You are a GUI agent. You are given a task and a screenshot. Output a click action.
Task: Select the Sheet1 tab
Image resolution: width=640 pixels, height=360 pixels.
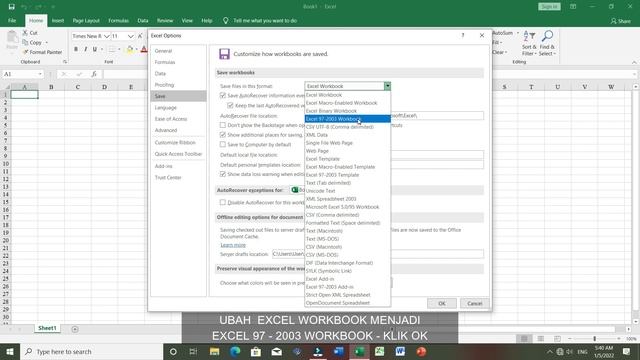coord(47,328)
